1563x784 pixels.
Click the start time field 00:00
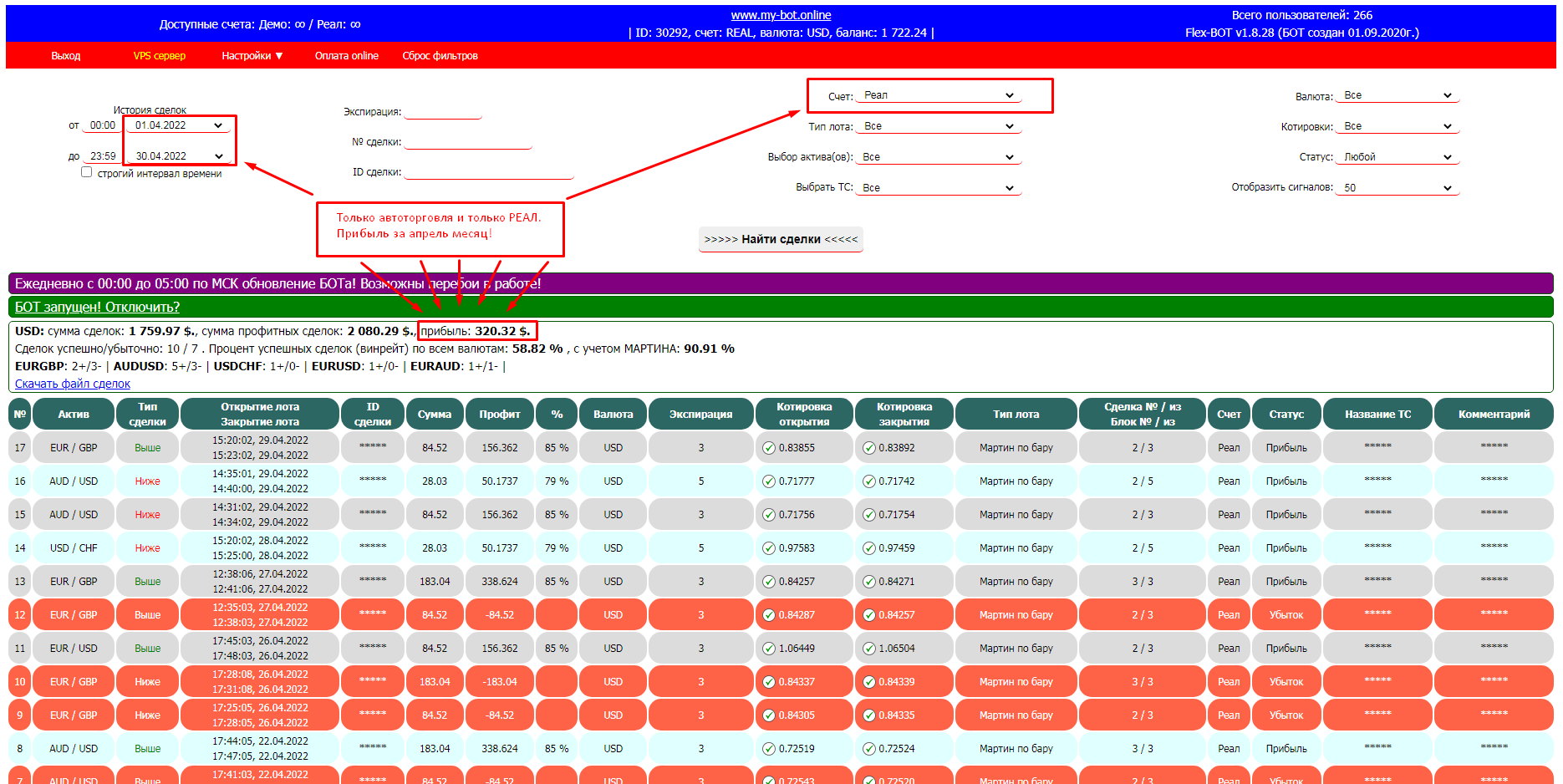pyautogui.click(x=103, y=125)
